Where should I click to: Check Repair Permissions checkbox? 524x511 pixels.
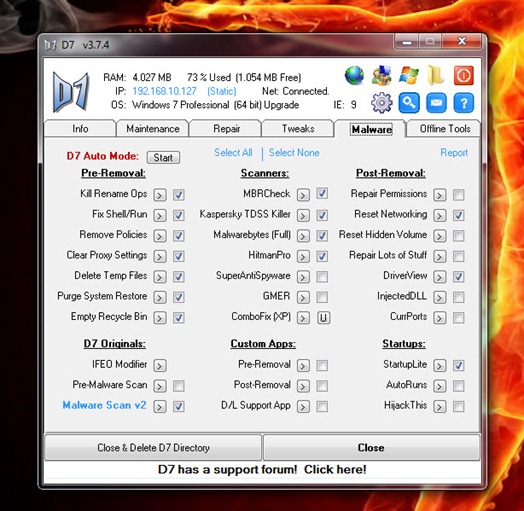[458, 195]
